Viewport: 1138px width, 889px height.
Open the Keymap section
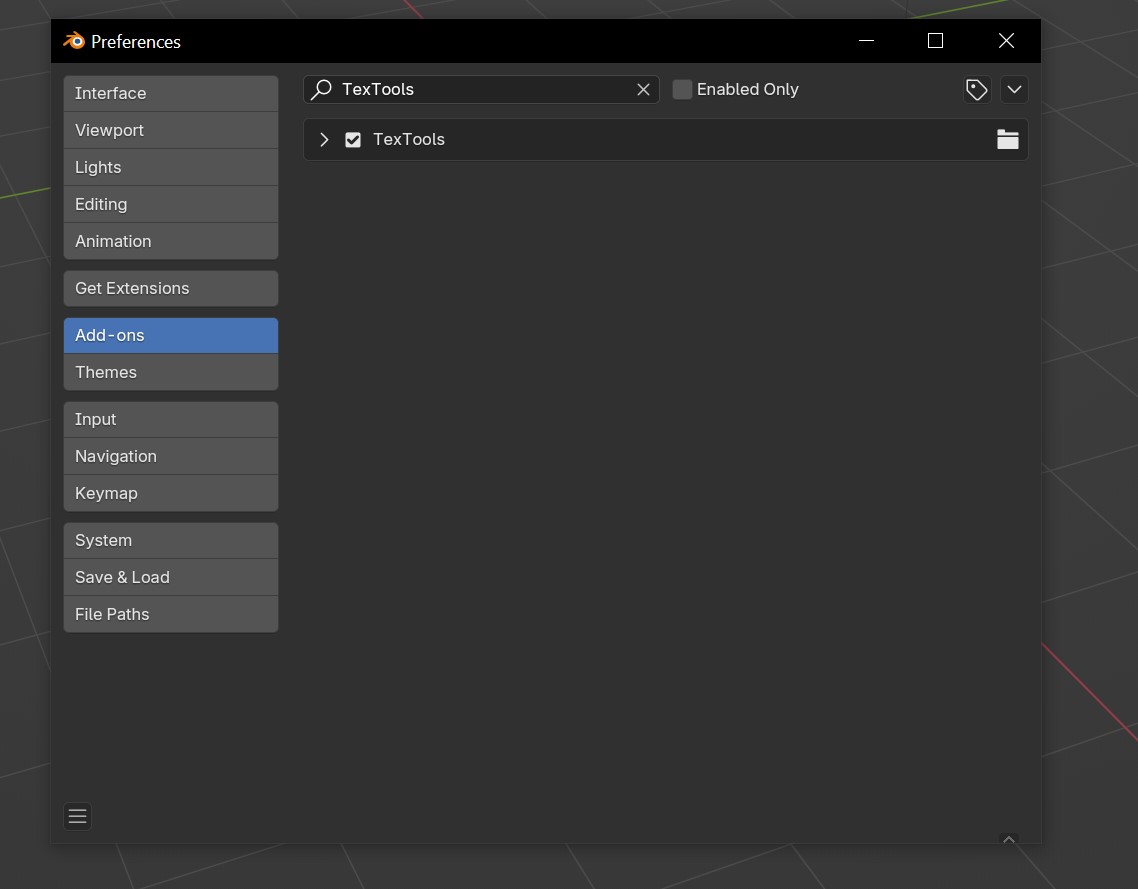[171, 493]
